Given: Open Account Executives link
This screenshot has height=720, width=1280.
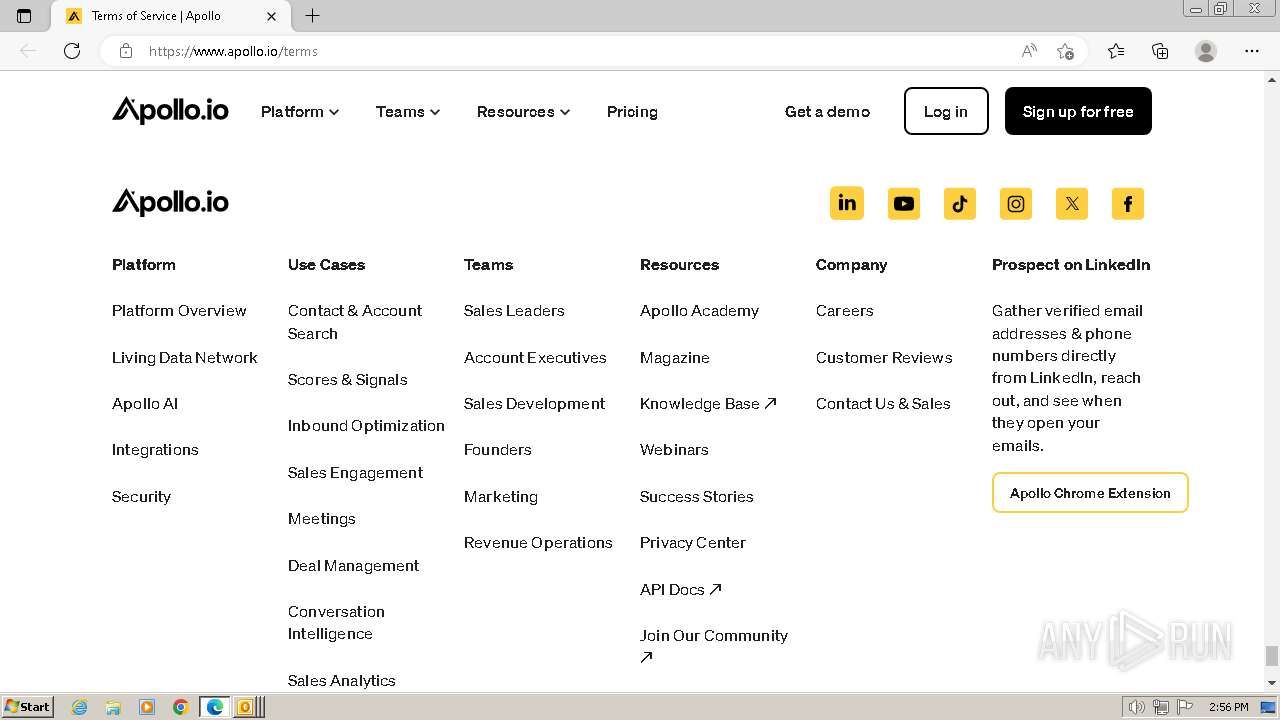Looking at the screenshot, I should (x=535, y=358).
